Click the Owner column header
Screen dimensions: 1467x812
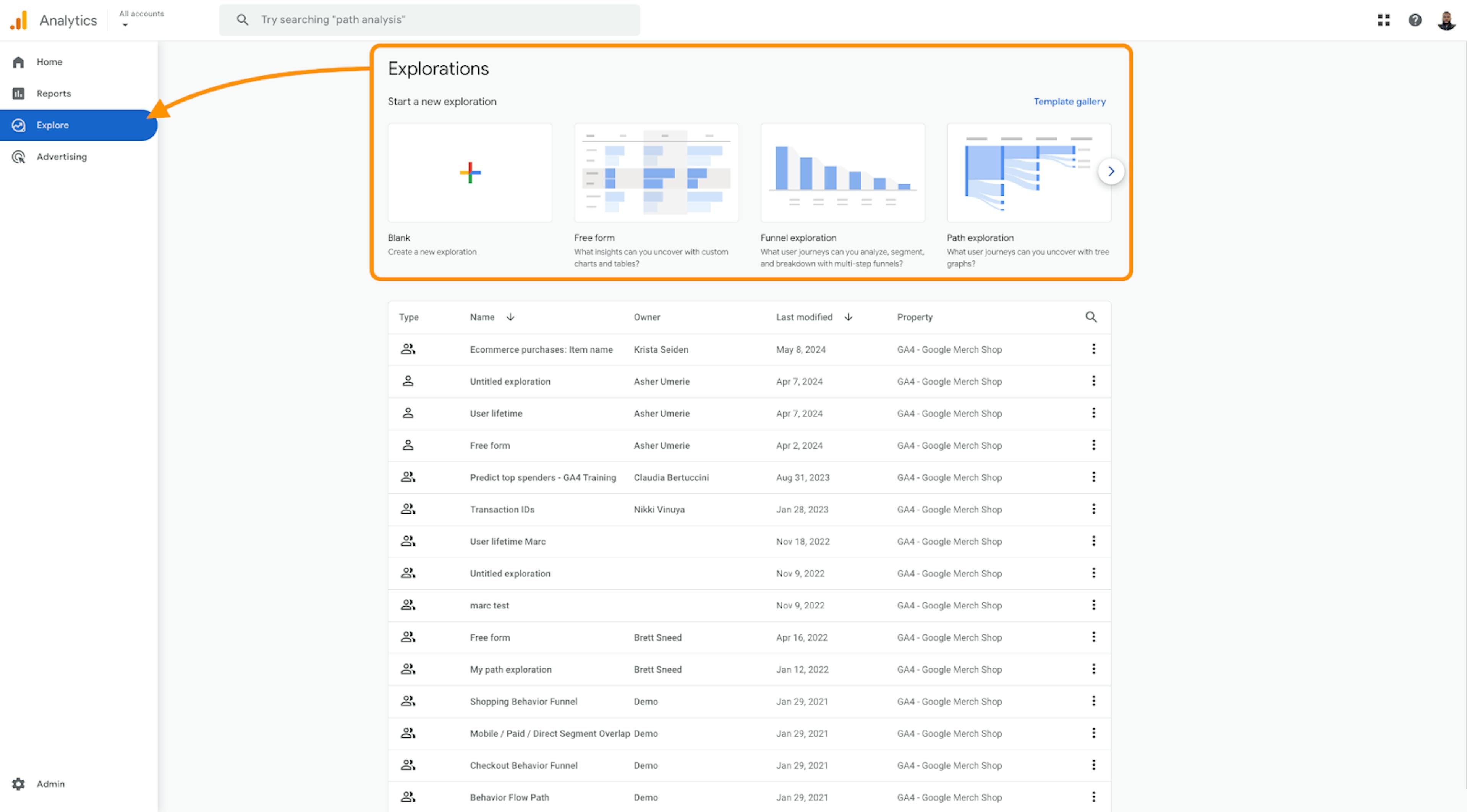point(647,317)
